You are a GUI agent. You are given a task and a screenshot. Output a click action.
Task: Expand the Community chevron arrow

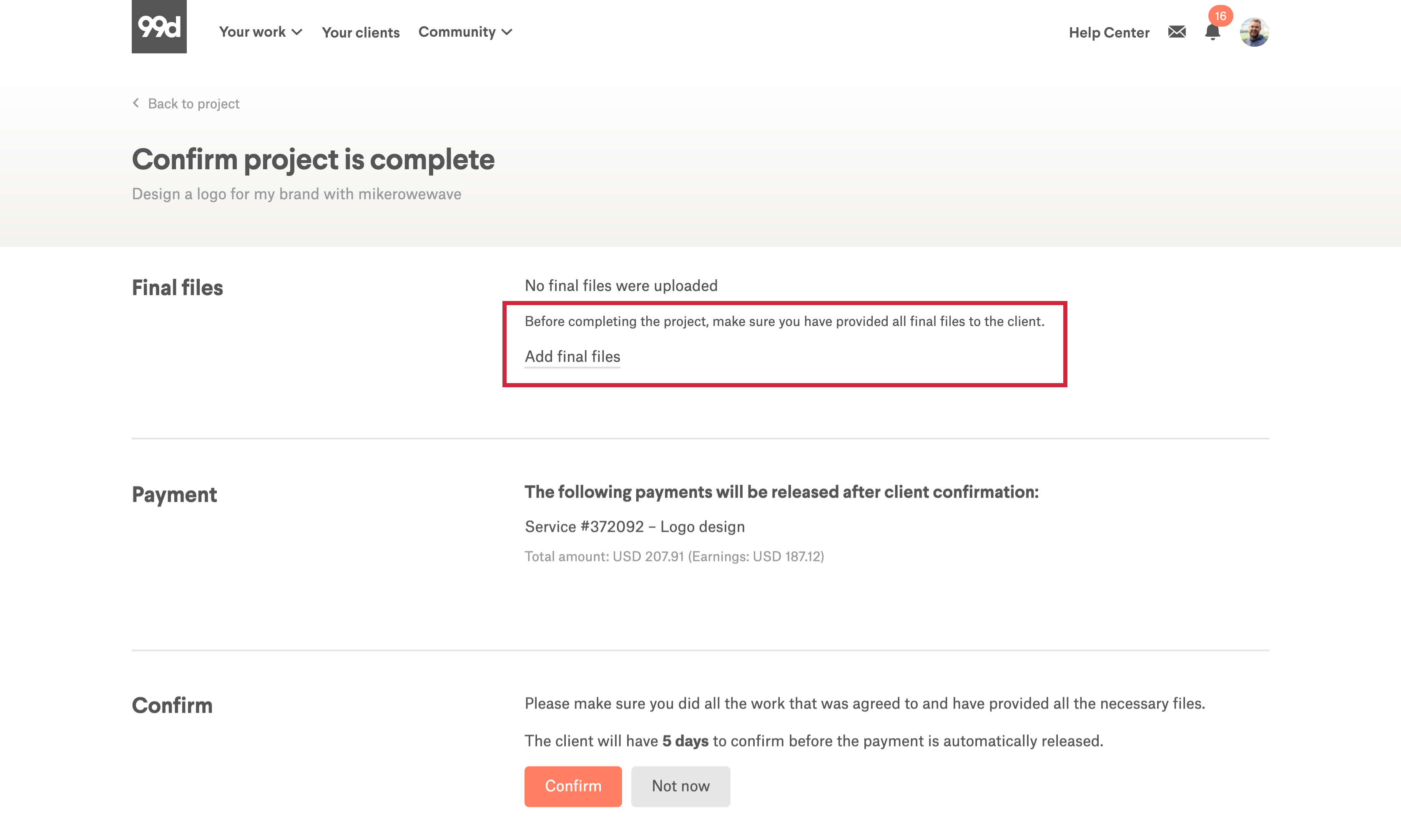point(507,32)
